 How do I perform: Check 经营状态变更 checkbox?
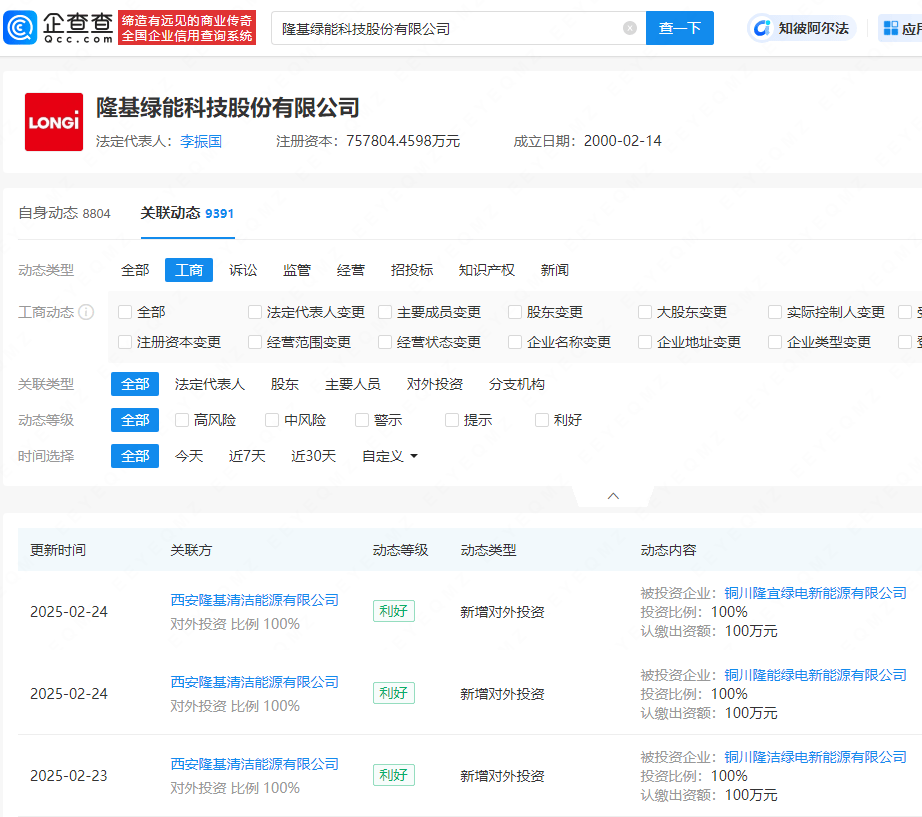tap(385, 342)
